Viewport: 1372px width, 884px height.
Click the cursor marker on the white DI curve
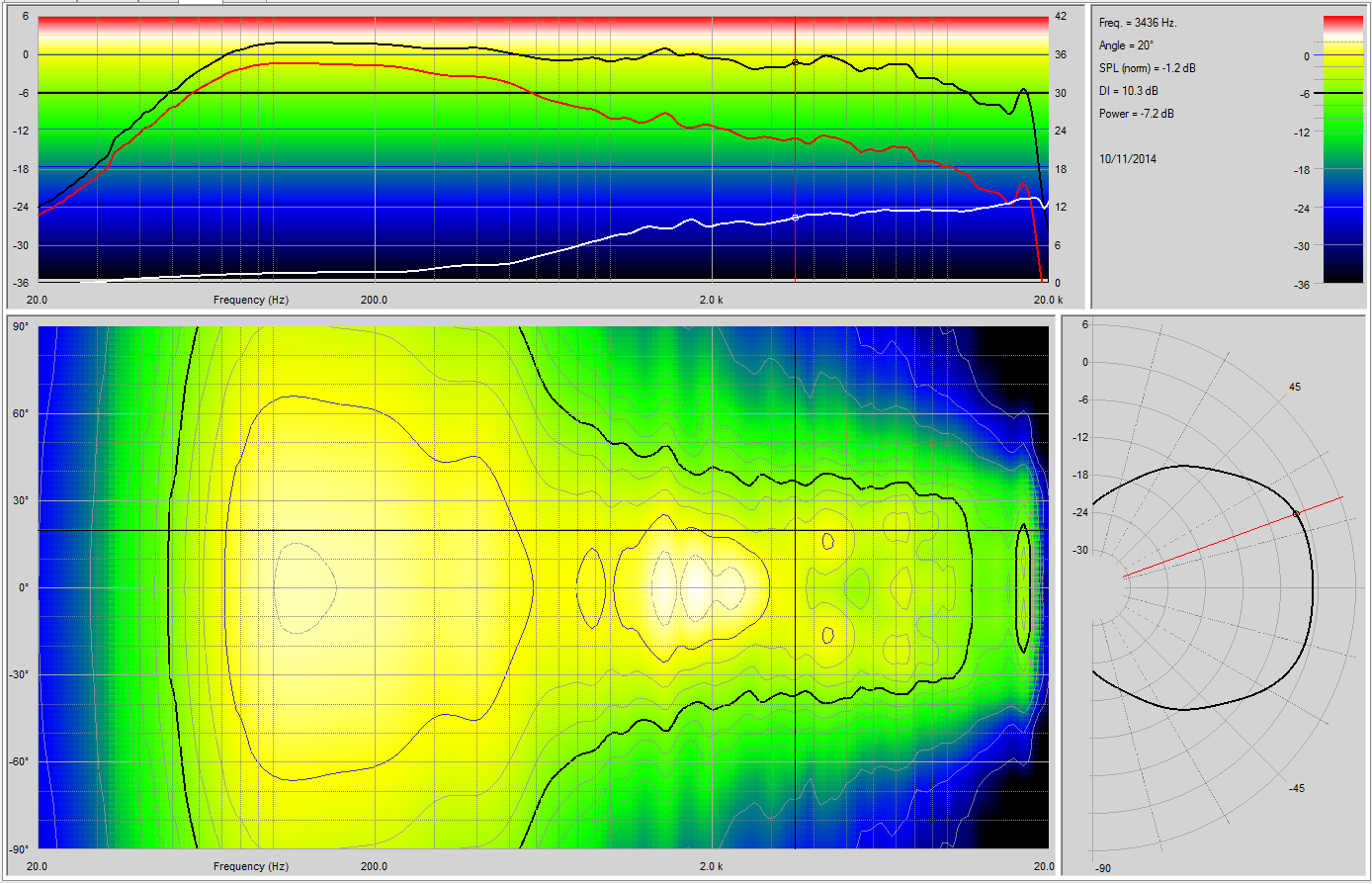tap(795, 218)
